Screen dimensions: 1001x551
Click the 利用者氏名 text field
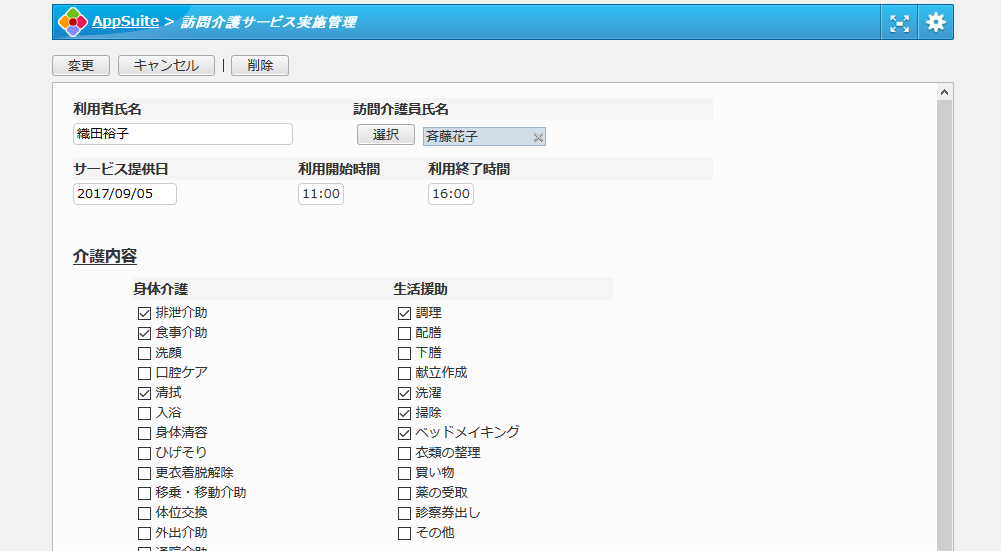tap(183, 134)
